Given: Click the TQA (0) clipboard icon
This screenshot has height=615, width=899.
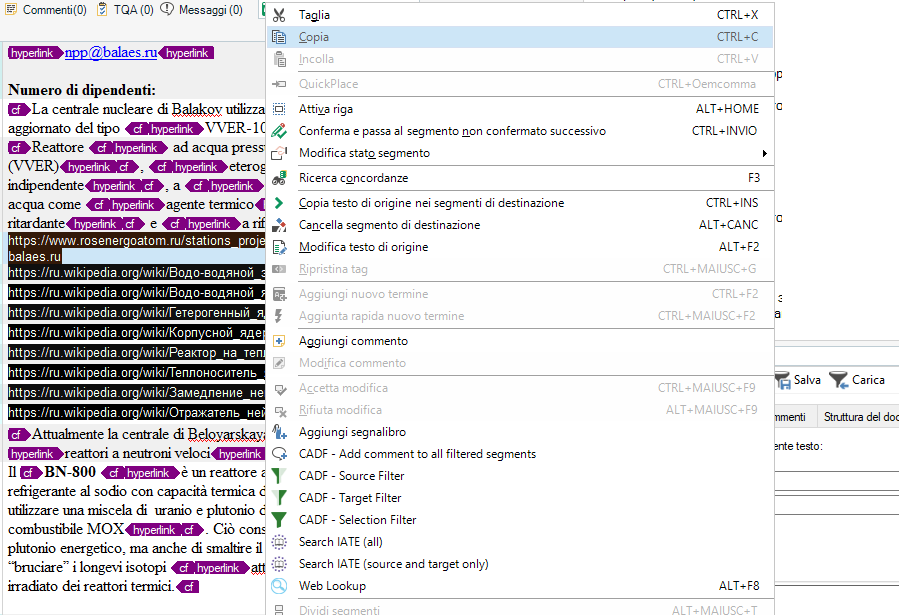Looking at the screenshot, I should coord(102,9).
